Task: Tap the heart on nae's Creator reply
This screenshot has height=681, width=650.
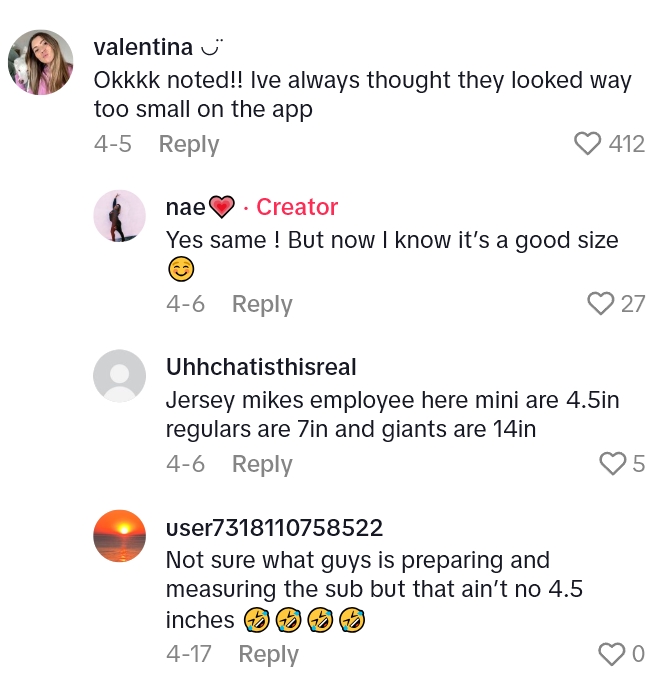Action: point(600,304)
